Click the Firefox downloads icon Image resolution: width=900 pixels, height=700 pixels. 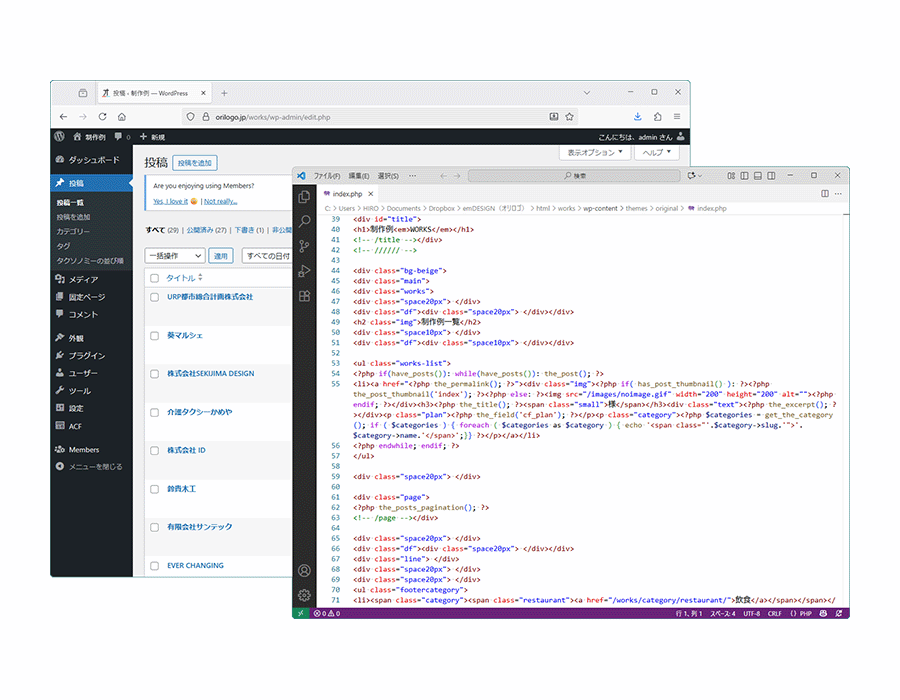point(637,117)
